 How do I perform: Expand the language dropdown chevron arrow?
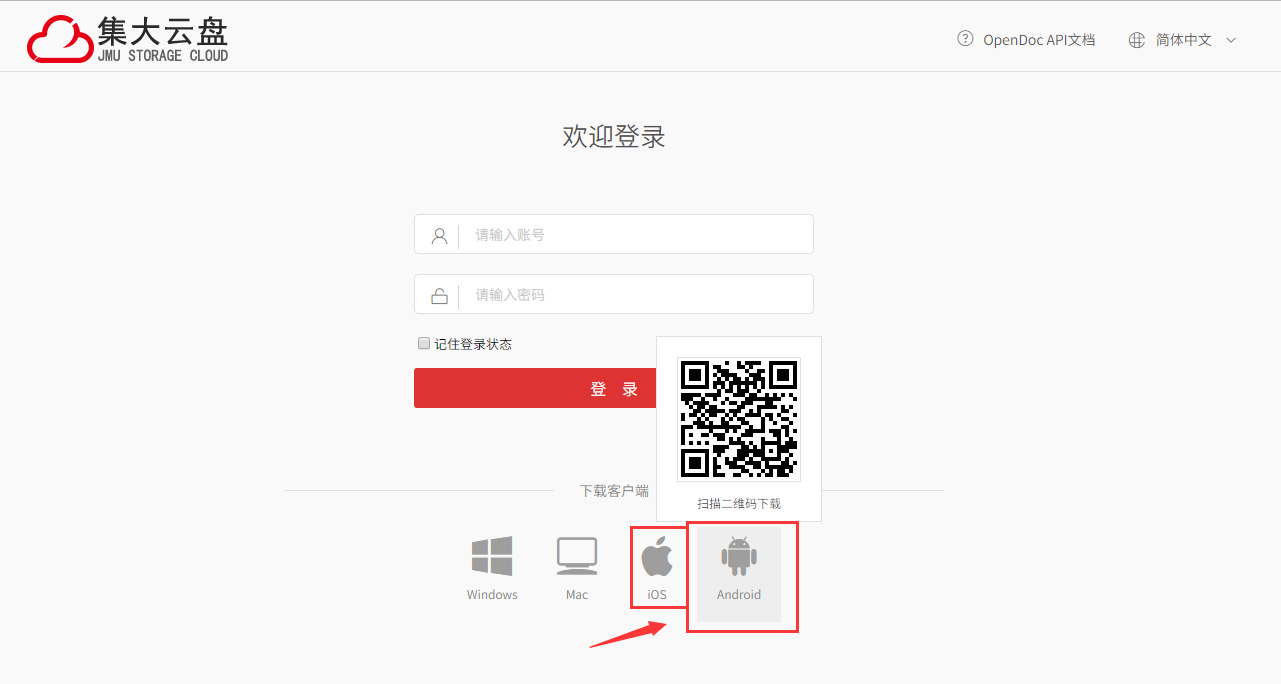[x=1231, y=40]
